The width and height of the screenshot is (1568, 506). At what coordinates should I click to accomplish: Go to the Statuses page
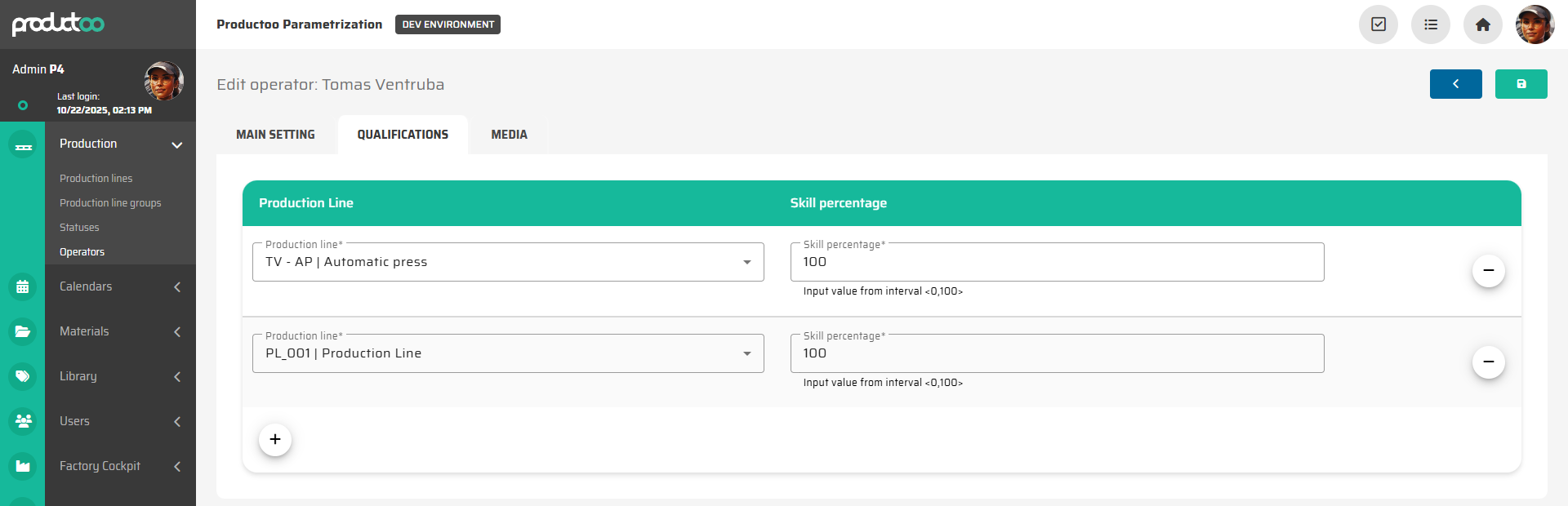[x=79, y=228]
